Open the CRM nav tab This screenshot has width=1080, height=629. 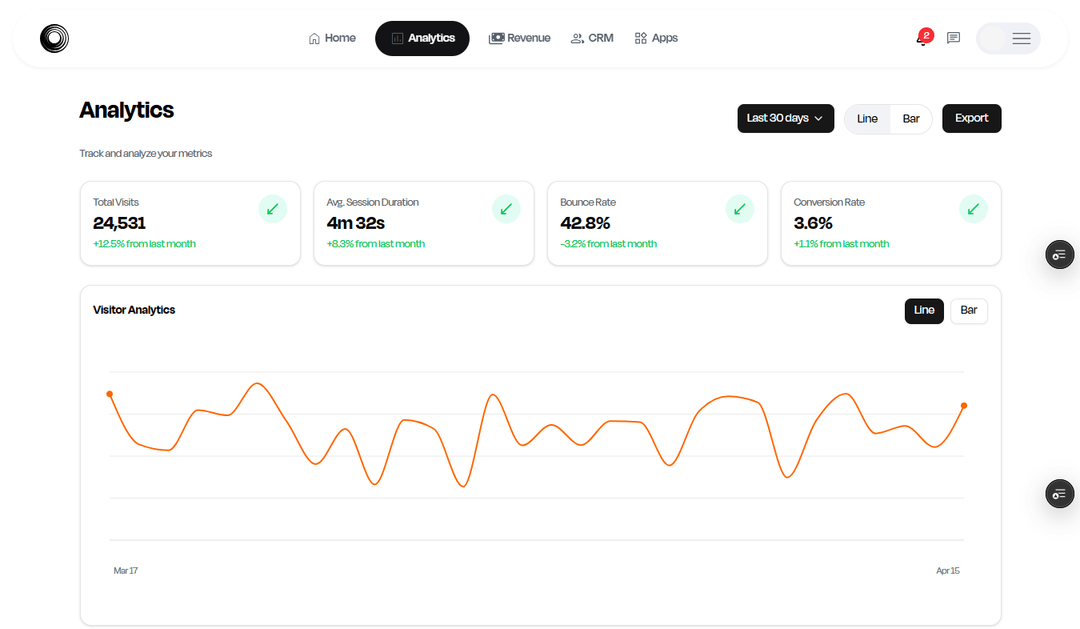pyautogui.click(x=592, y=38)
